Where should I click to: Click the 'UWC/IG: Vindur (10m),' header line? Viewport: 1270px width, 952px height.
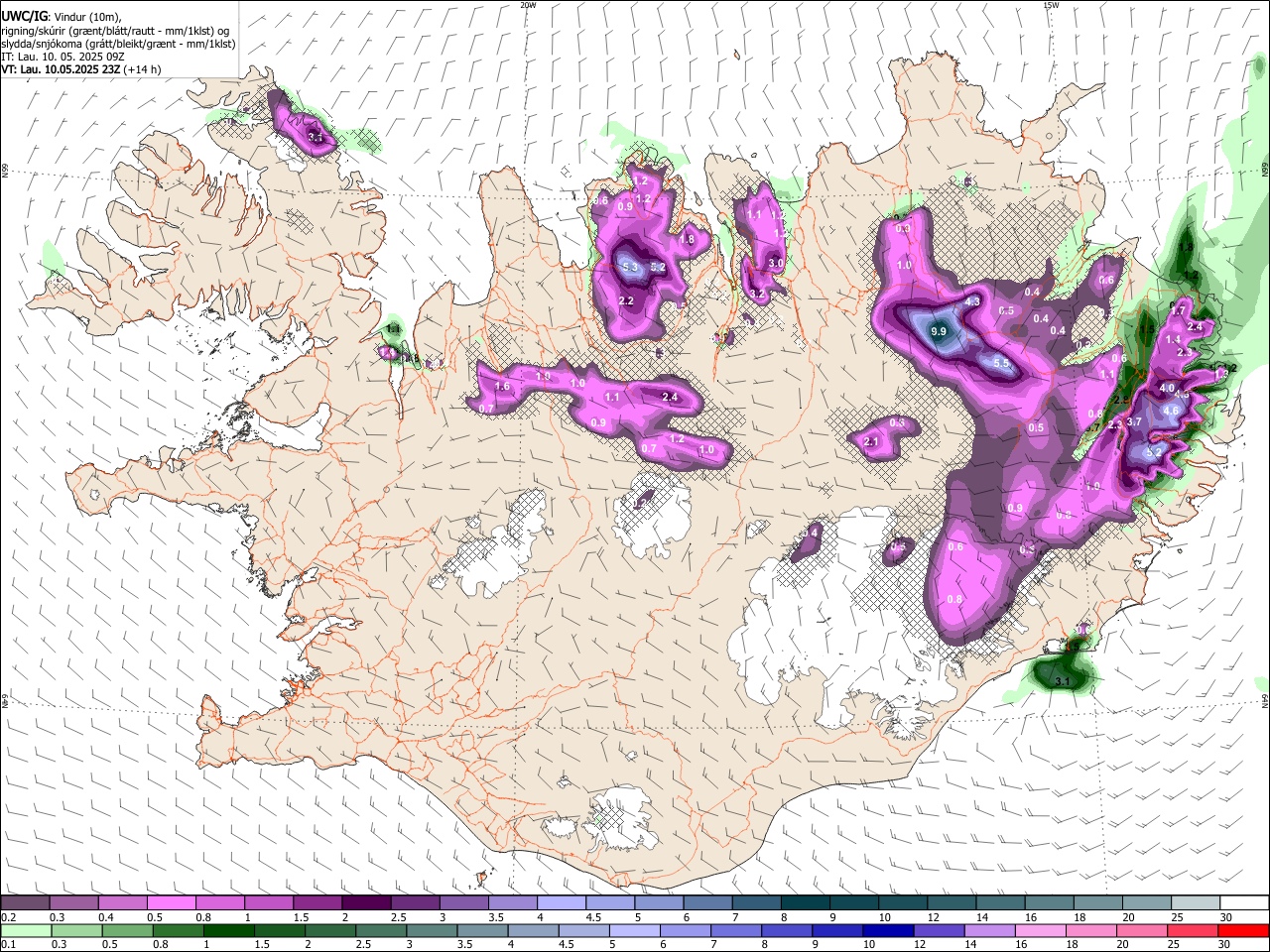[60, 16]
